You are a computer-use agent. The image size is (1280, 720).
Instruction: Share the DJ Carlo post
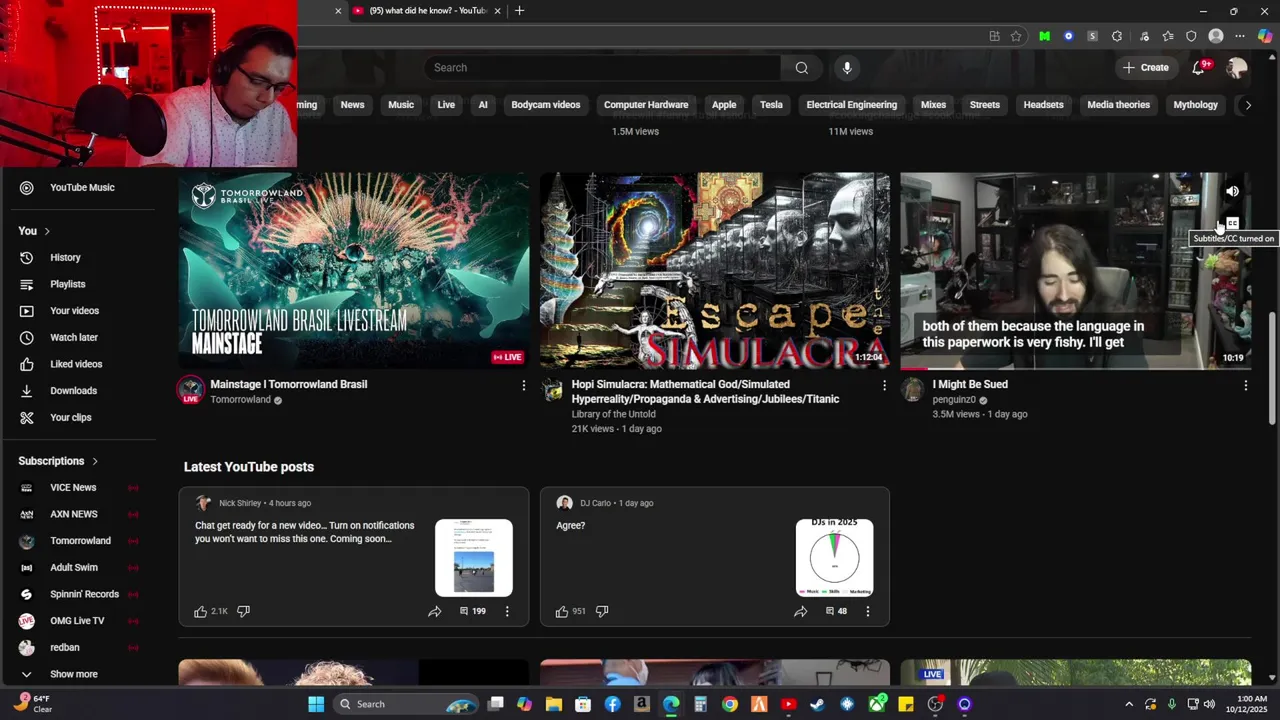click(x=800, y=611)
